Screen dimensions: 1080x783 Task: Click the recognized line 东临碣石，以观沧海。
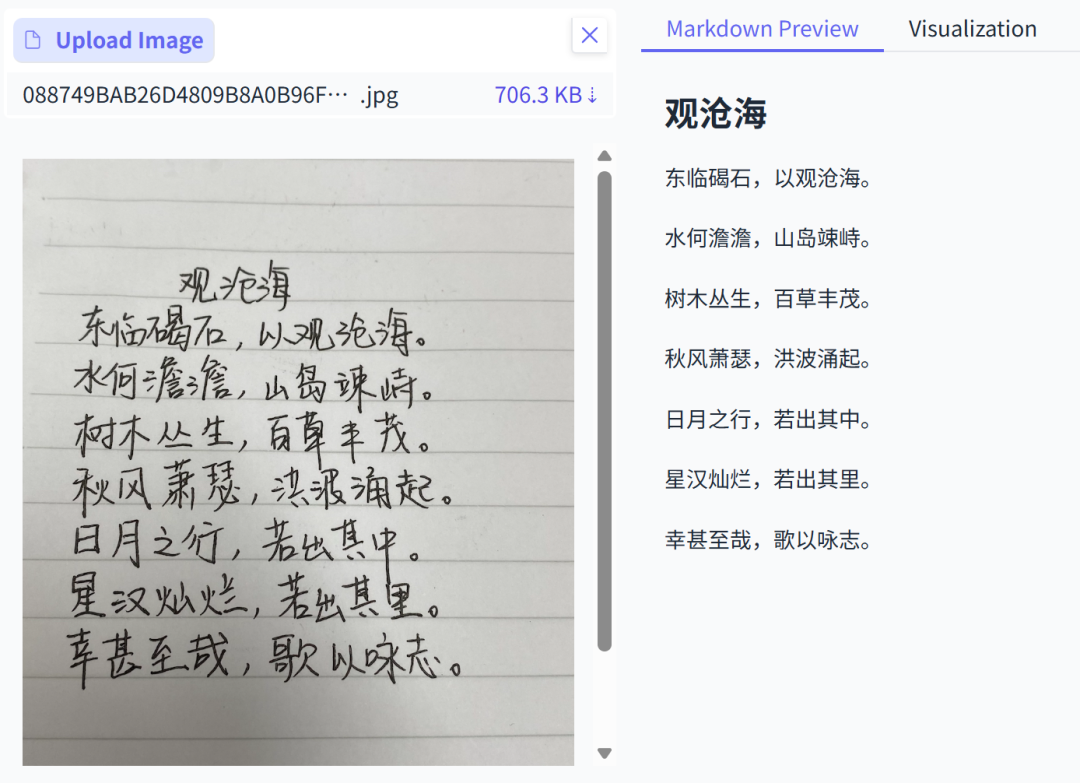pyautogui.click(x=769, y=179)
